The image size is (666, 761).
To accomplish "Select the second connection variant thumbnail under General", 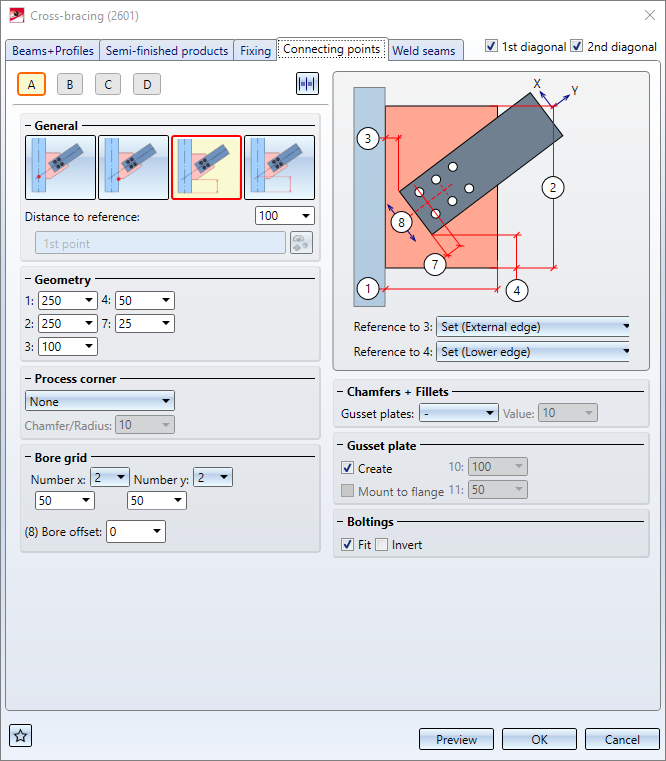I will (133, 167).
